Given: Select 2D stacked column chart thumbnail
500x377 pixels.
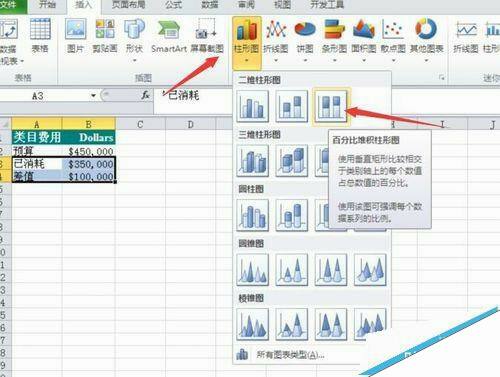Looking at the screenshot, I should [292, 106].
